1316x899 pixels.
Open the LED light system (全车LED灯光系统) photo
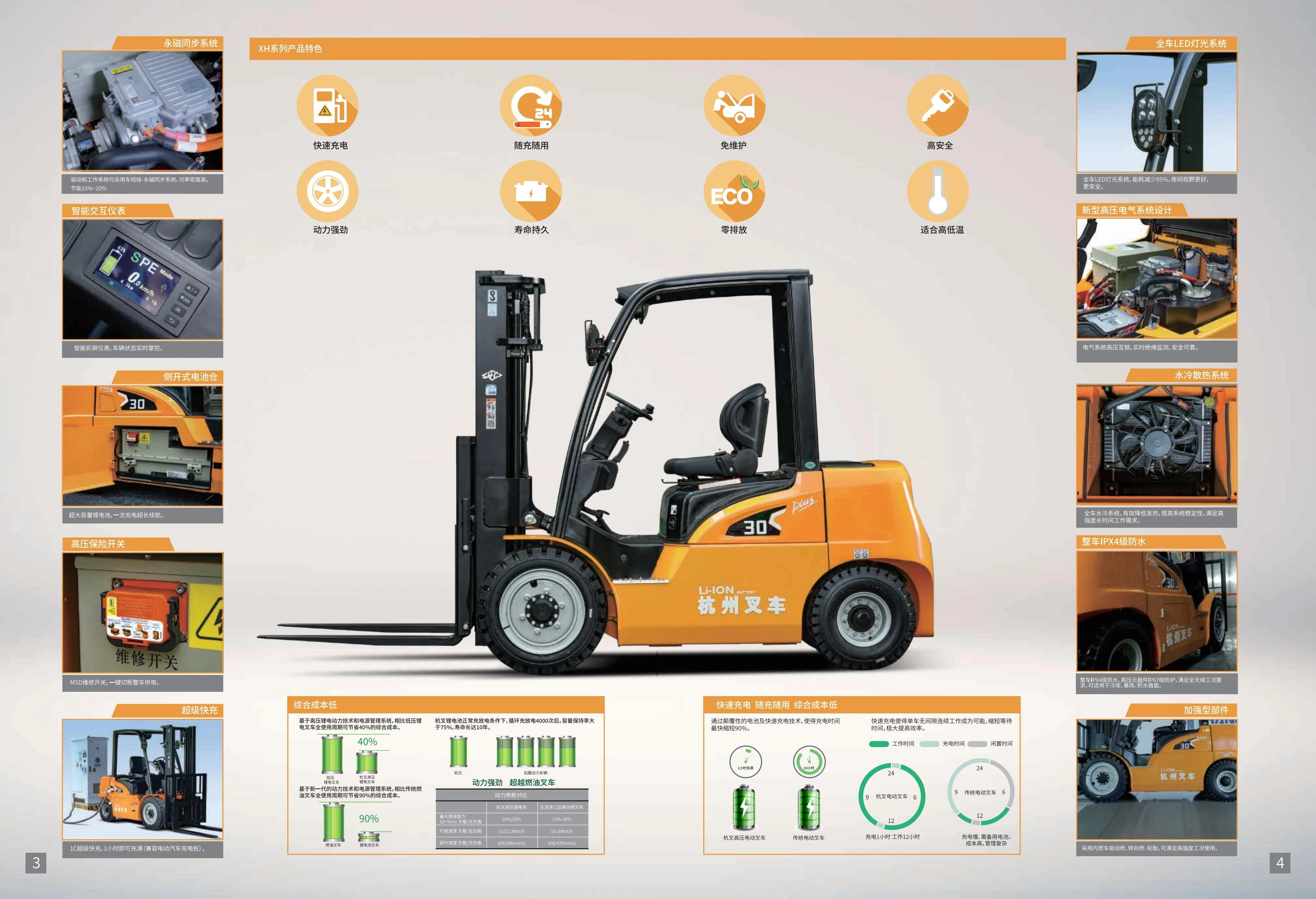tap(1156, 111)
